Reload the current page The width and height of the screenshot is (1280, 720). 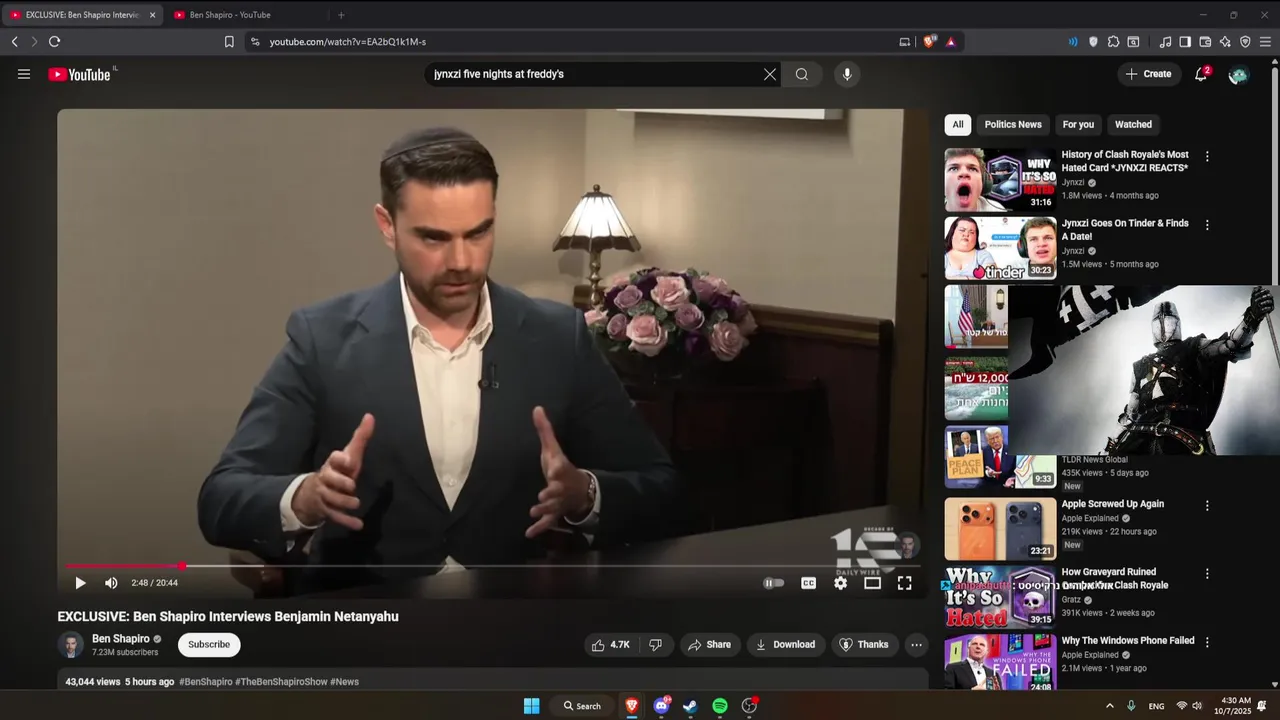[x=55, y=42]
